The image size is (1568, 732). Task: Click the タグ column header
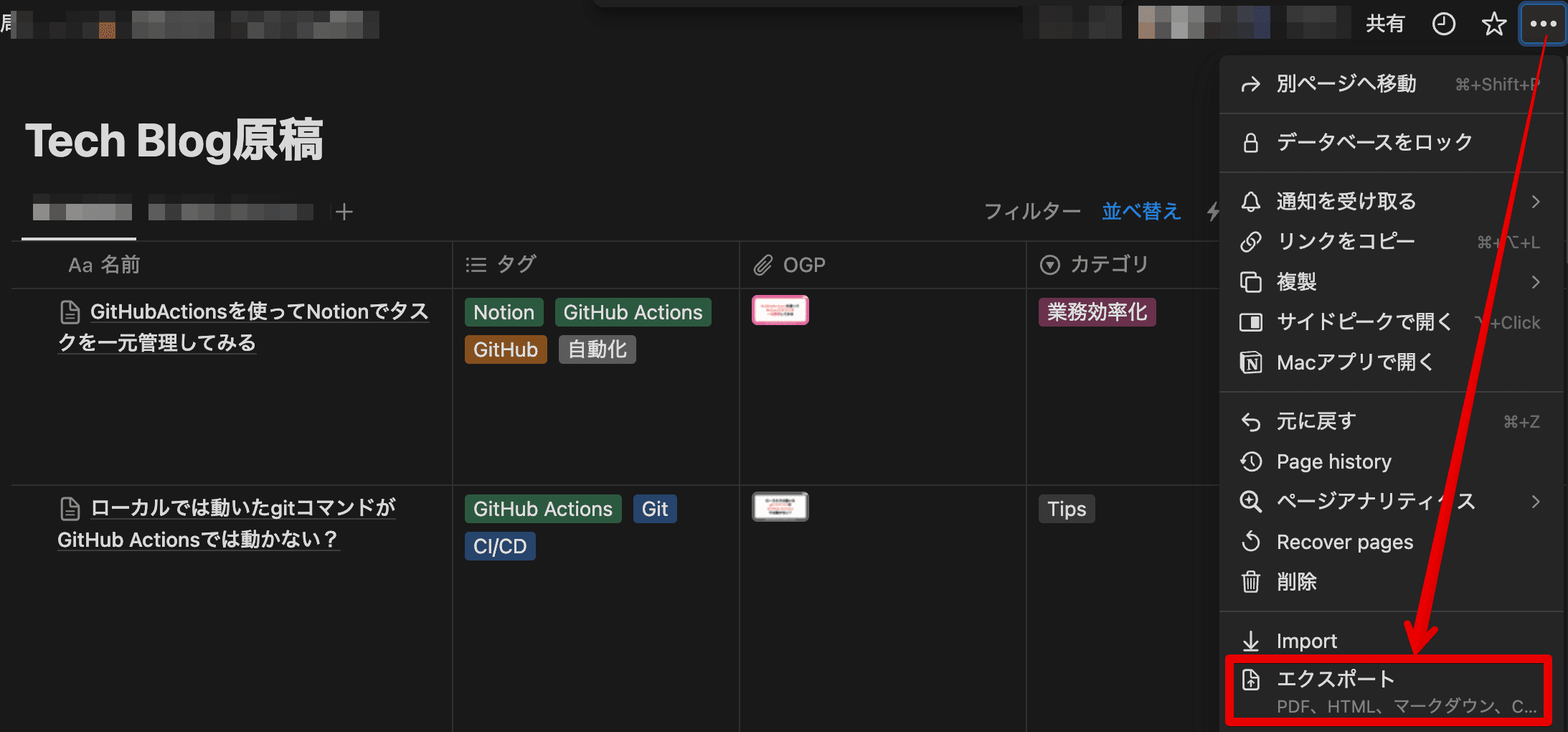tap(596, 265)
